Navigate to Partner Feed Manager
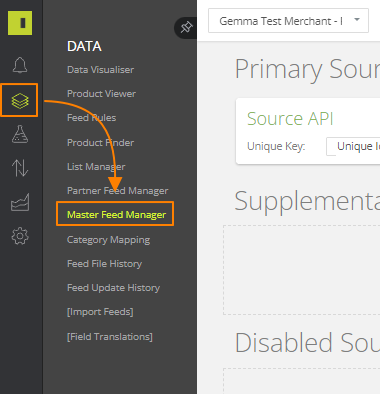Screen dimensions: 380x394 [117, 191]
